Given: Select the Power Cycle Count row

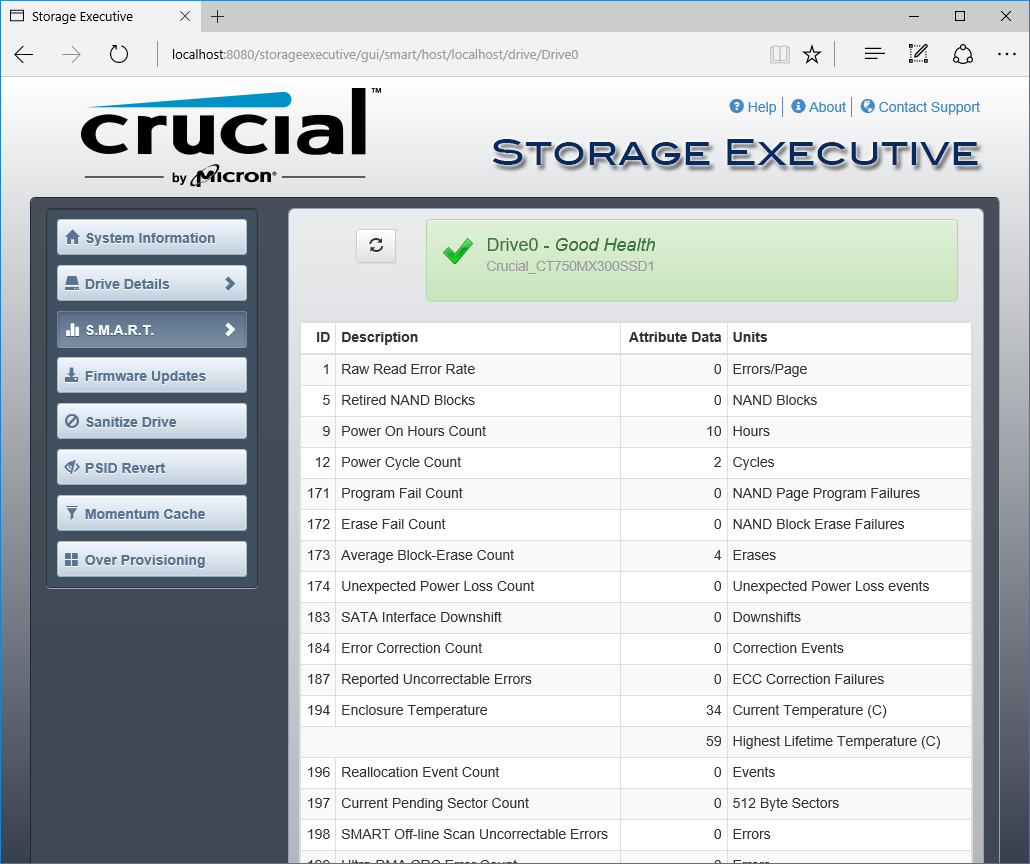Looking at the screenshot, I should pyautogui.click(x=636, y=462).
